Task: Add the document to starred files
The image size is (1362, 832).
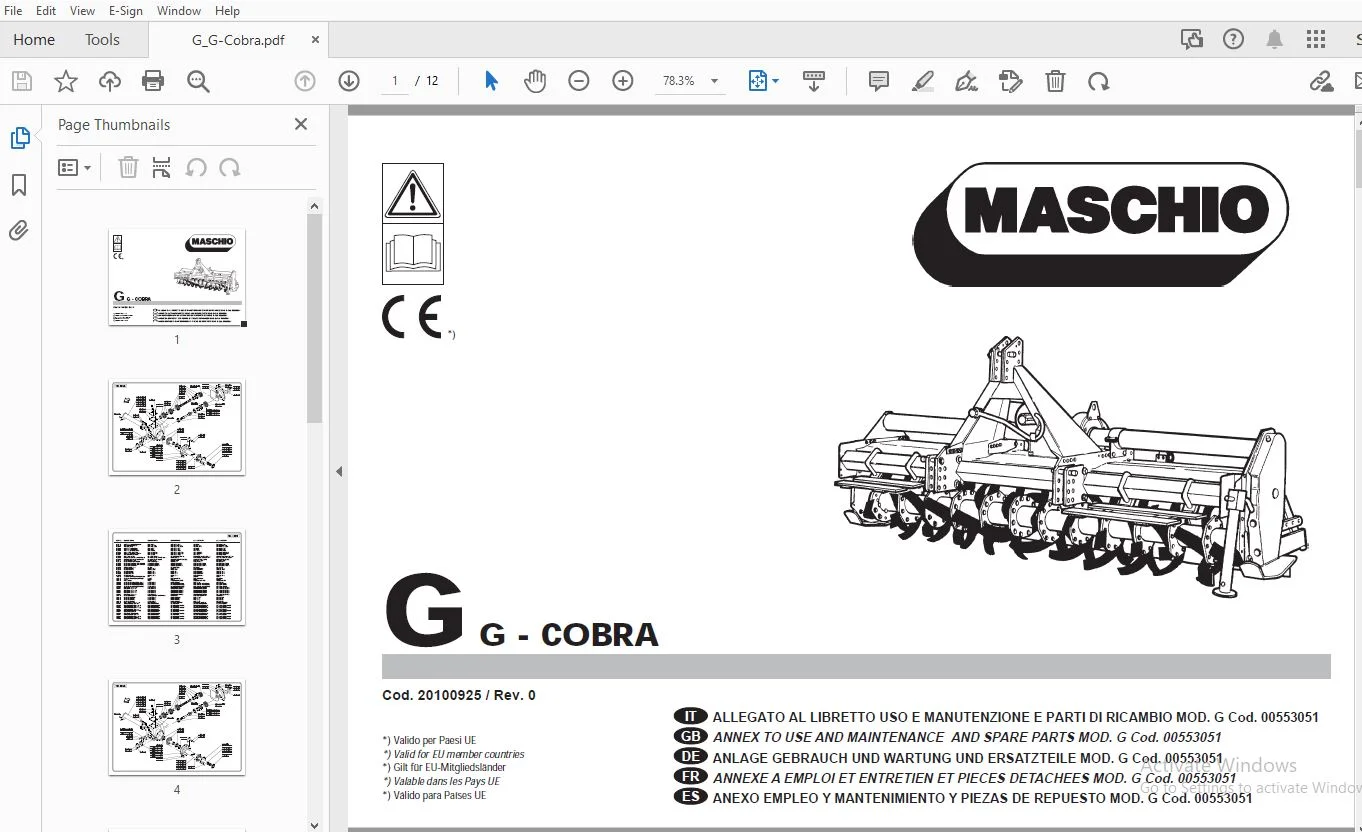Action: pyautogui.click(x=66, y=81)
